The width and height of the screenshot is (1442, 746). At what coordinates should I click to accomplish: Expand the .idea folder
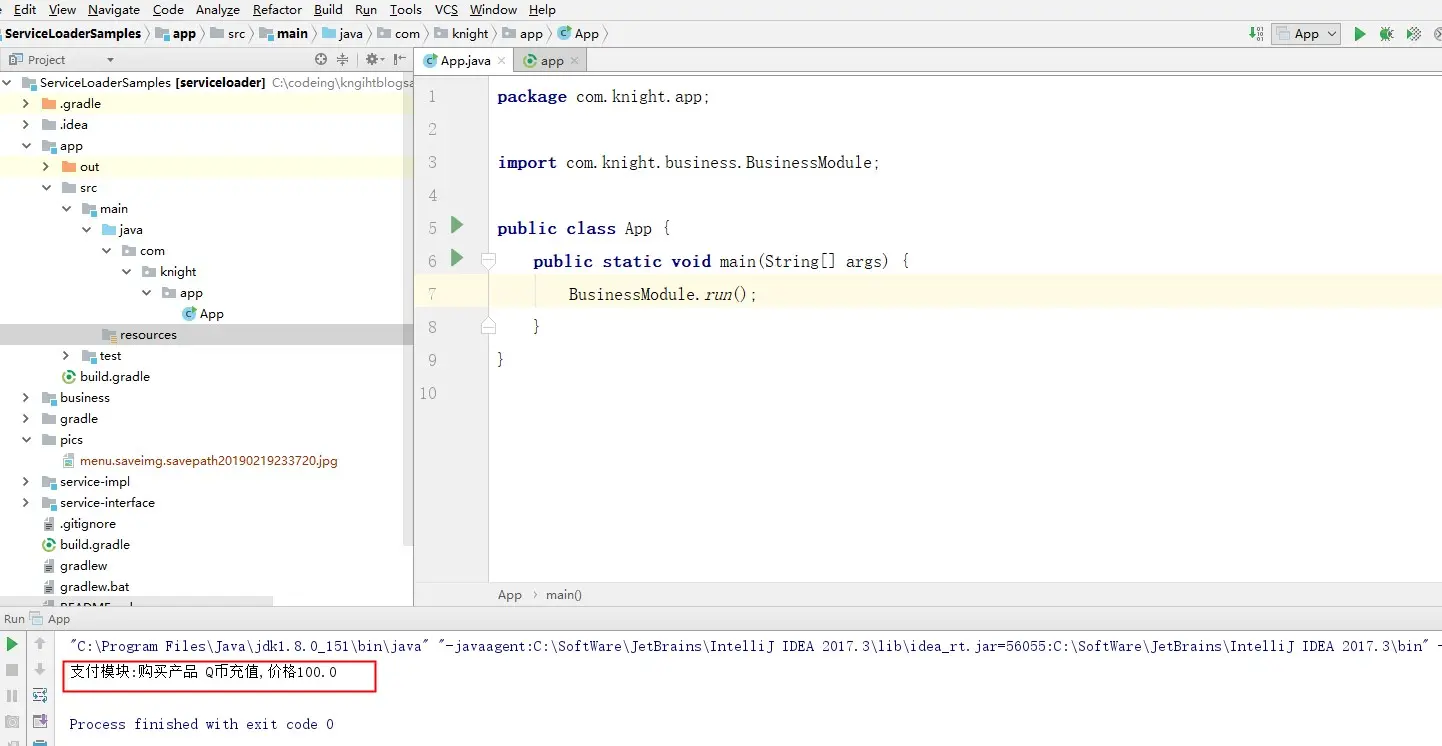click(x=26, y=125)
